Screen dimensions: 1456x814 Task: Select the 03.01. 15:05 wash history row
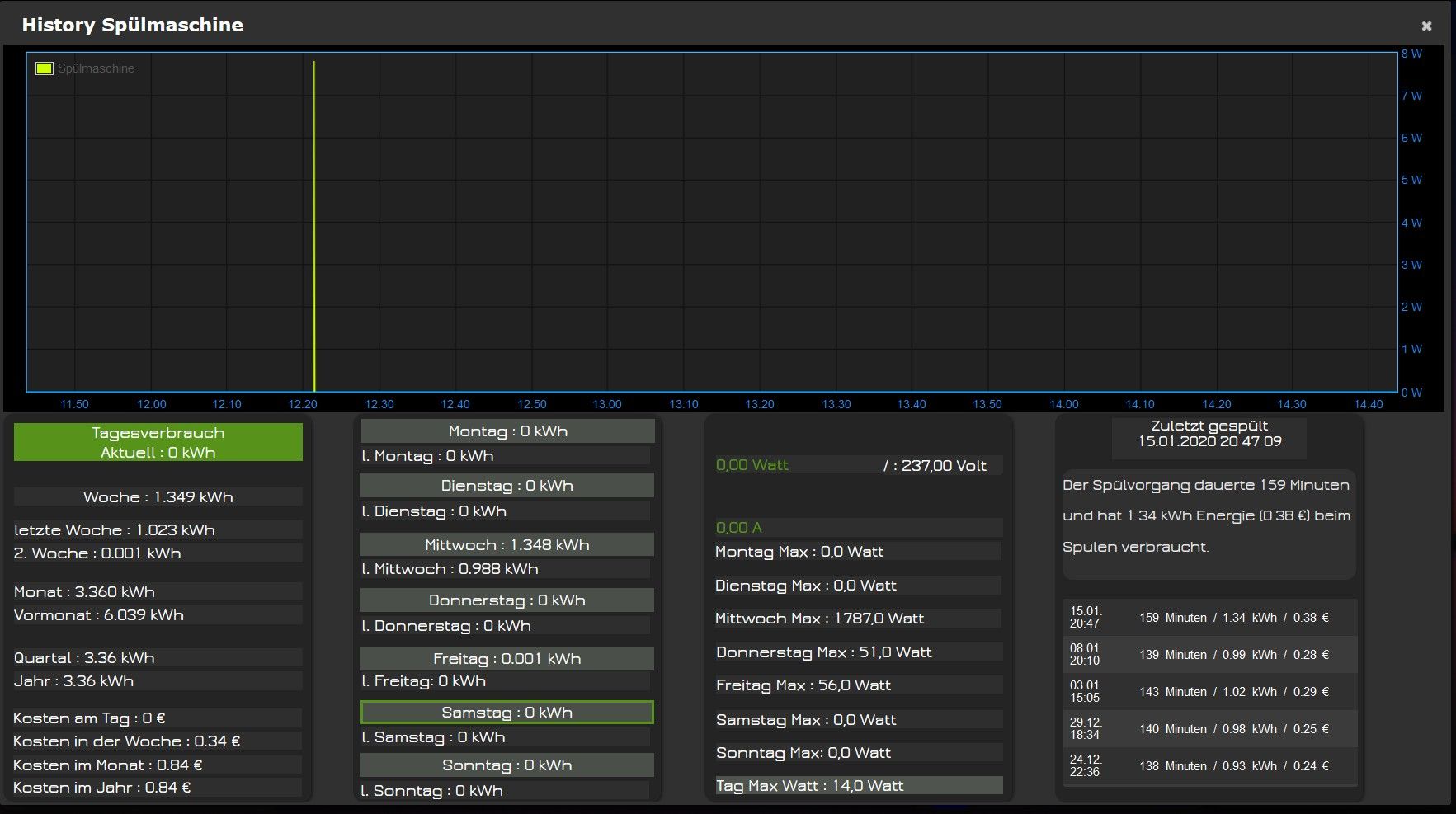point(1209,691)
